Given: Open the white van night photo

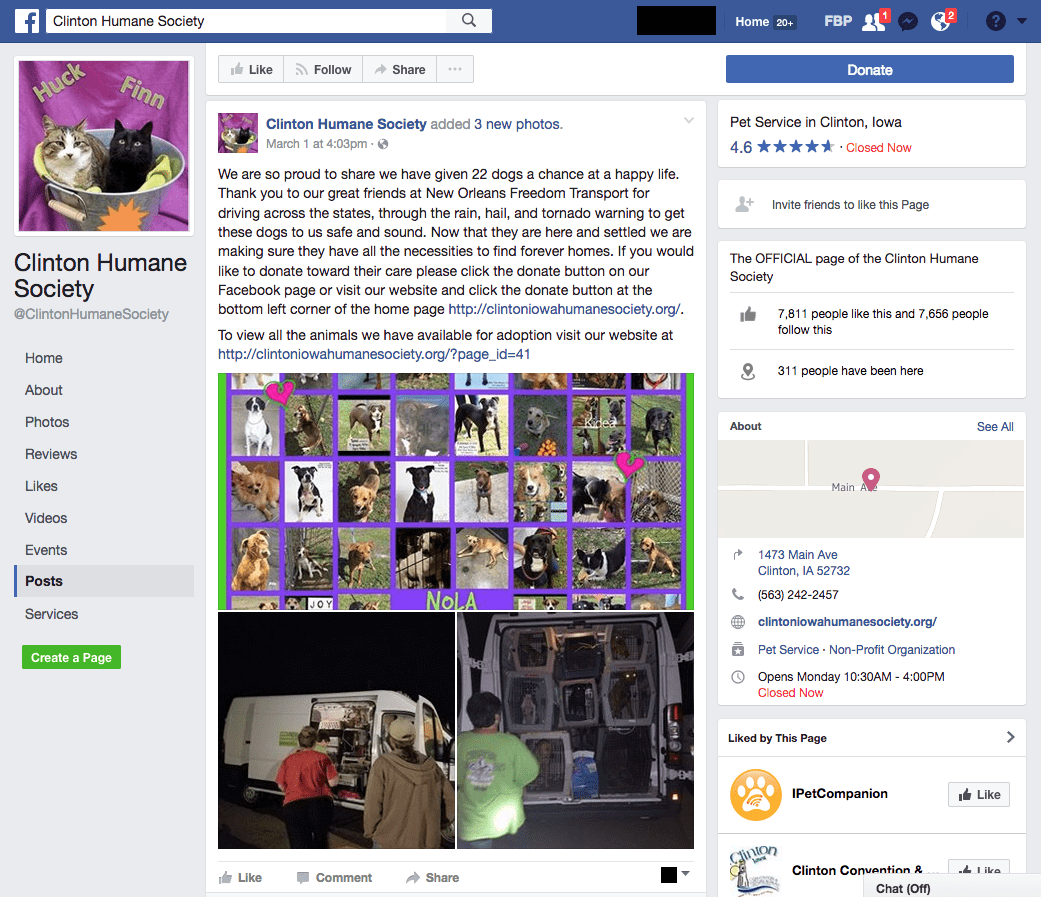Looking at the screenshot, I should point(336,730).
